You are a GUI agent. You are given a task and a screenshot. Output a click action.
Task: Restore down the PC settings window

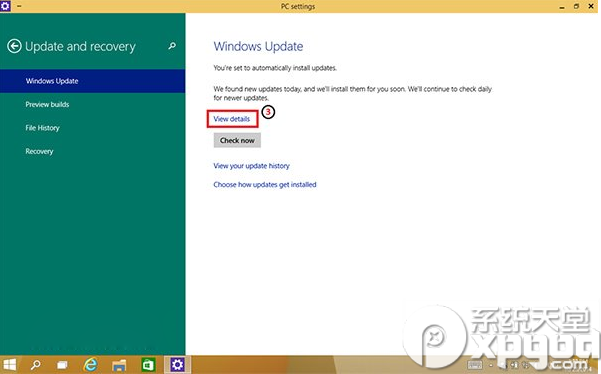click(x=576, y=6)
